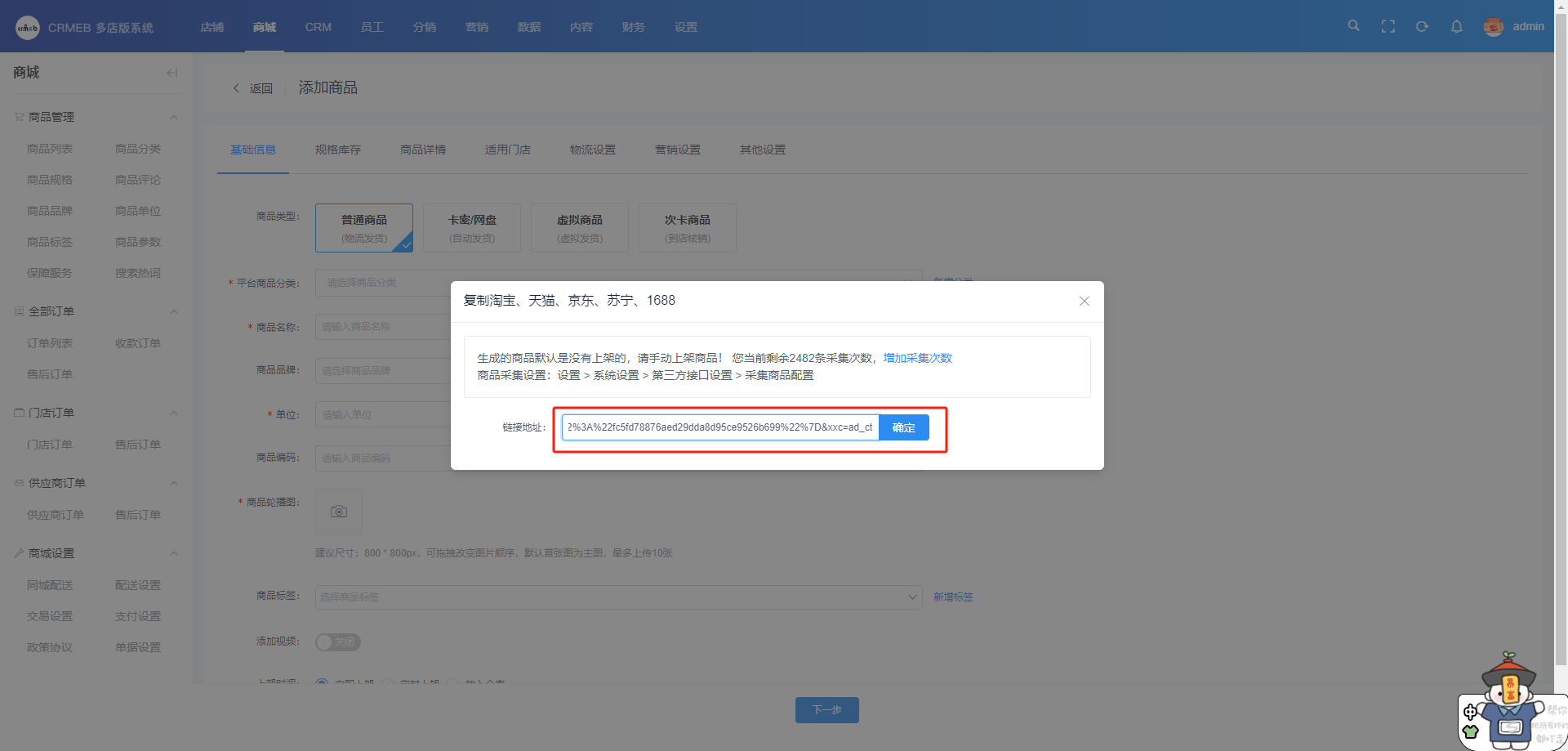
Task: Switch to the 规格库存 tab
Action: [338, 150]
